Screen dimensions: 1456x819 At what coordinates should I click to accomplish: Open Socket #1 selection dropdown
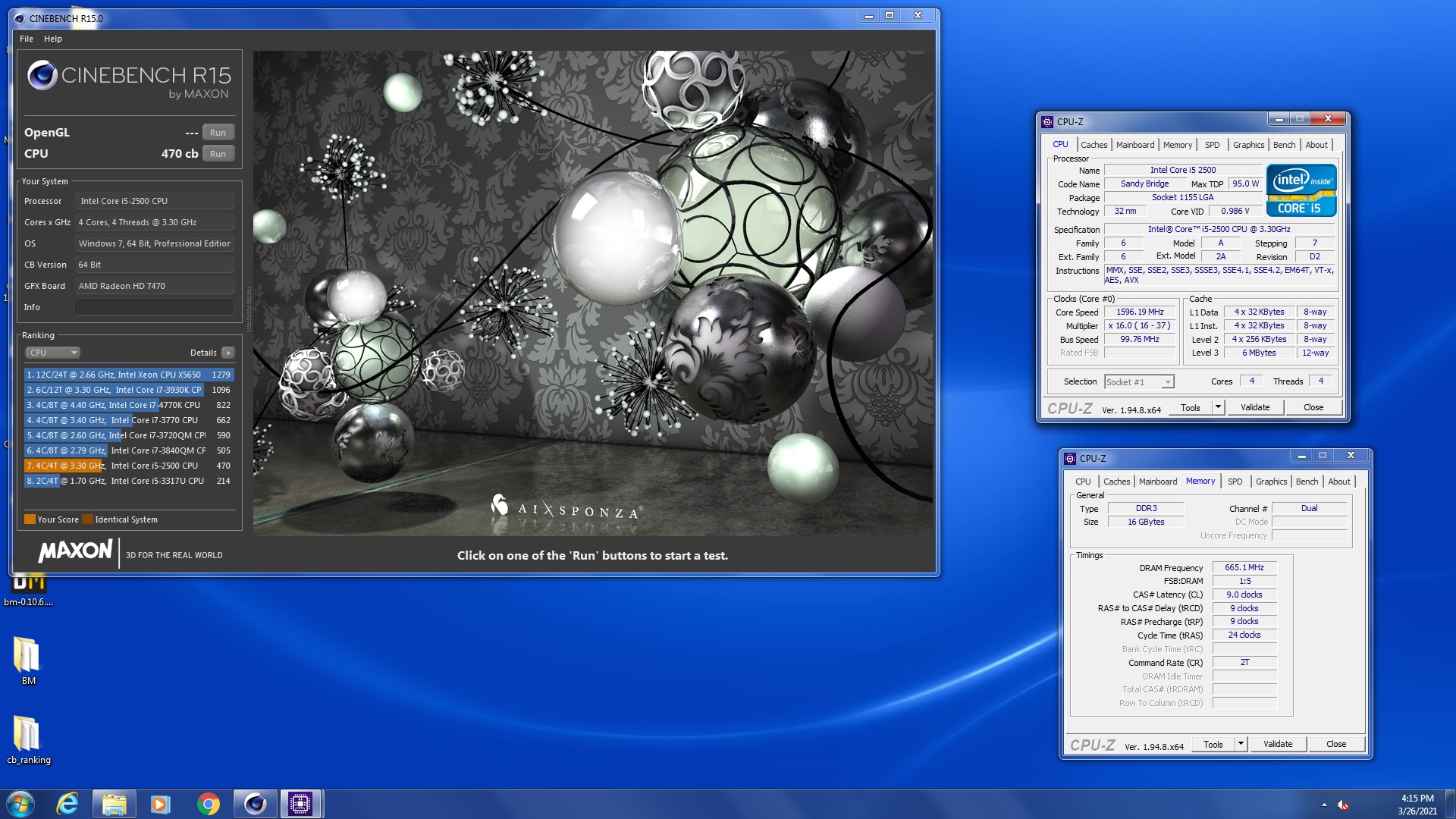point(1139,381)
